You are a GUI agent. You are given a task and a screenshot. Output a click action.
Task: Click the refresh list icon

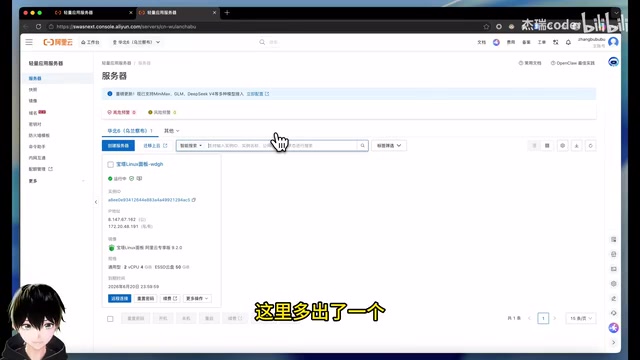tap(590, 146)
